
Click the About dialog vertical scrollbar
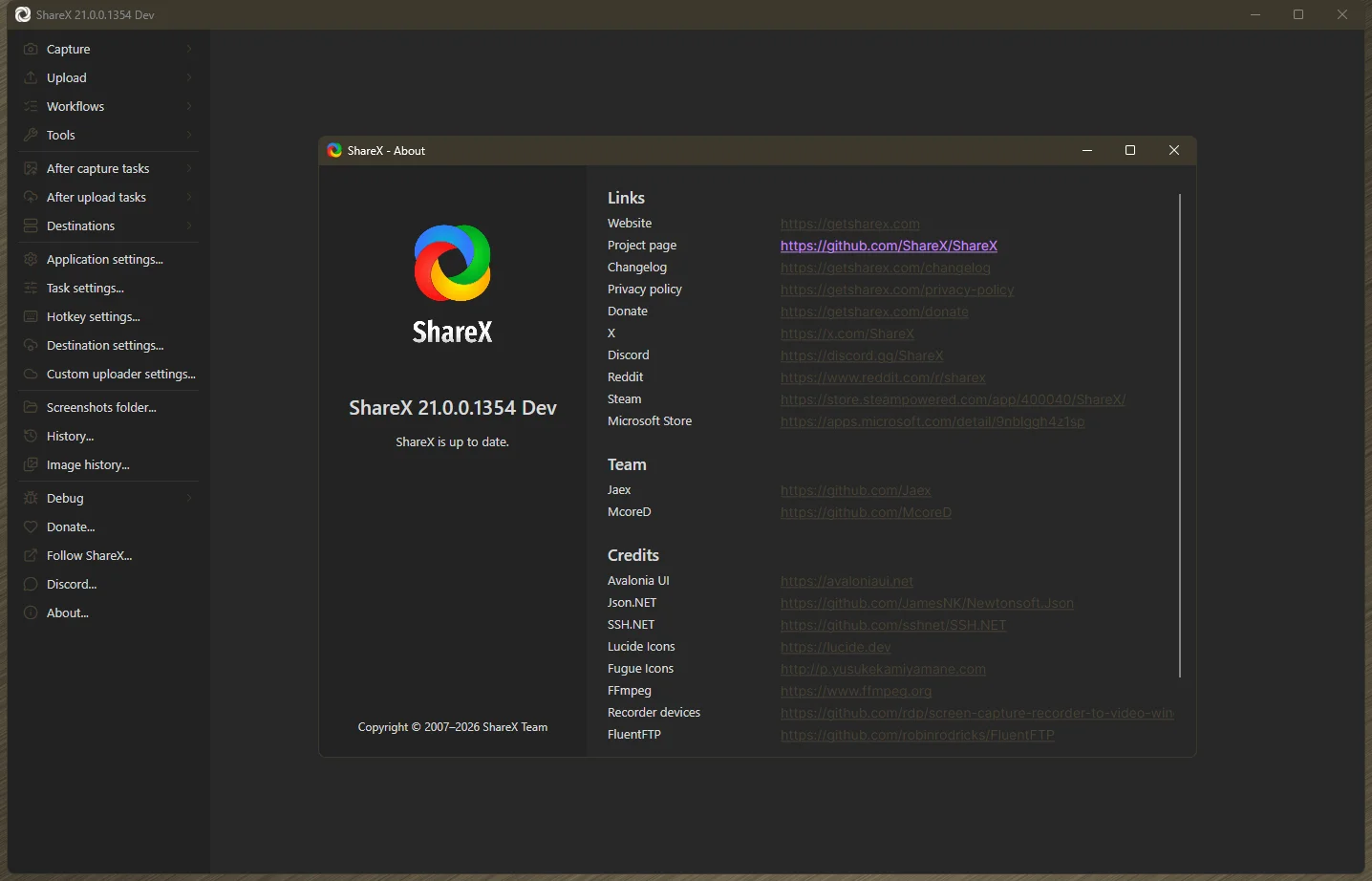[x=1180, y=436]
